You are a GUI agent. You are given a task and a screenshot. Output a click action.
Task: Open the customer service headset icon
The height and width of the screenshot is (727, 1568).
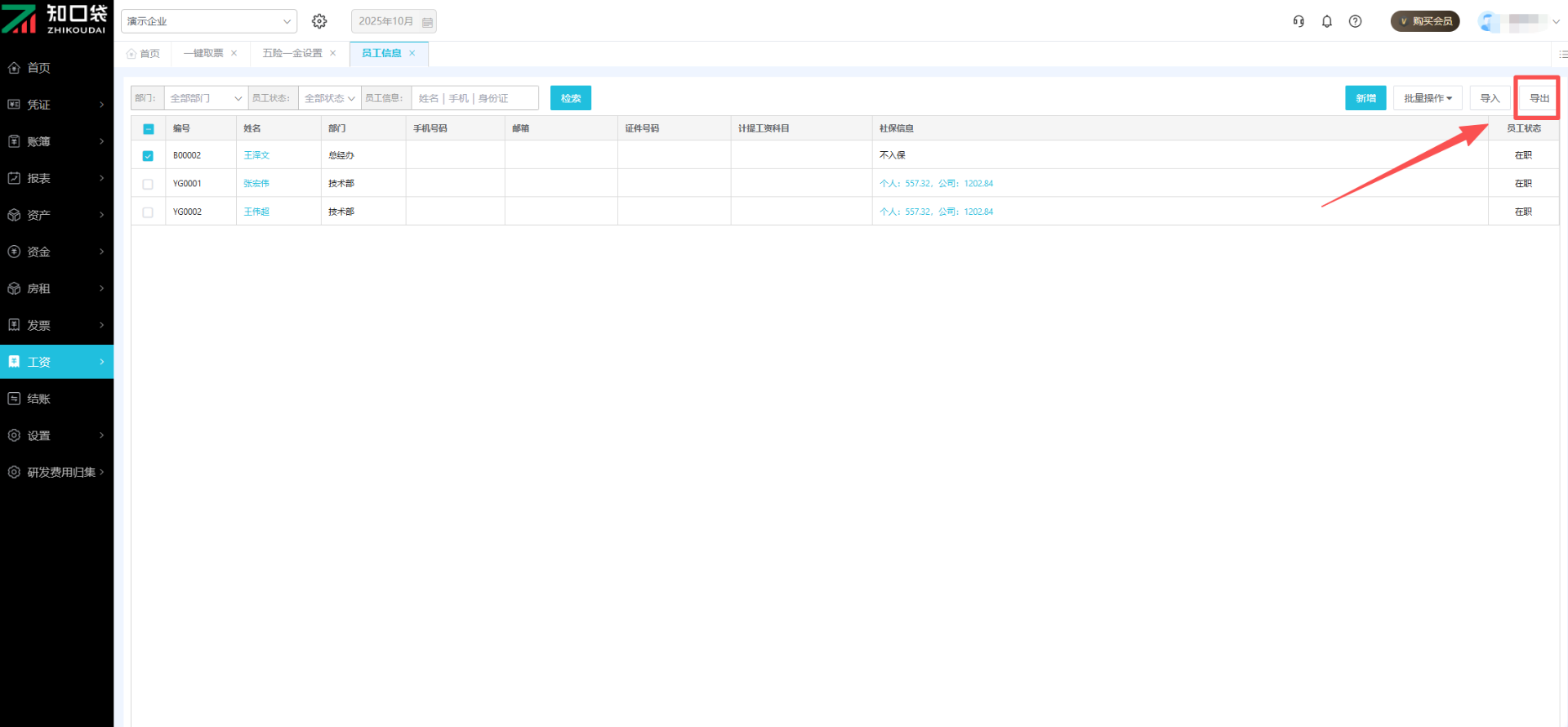tap(1298, 21)
